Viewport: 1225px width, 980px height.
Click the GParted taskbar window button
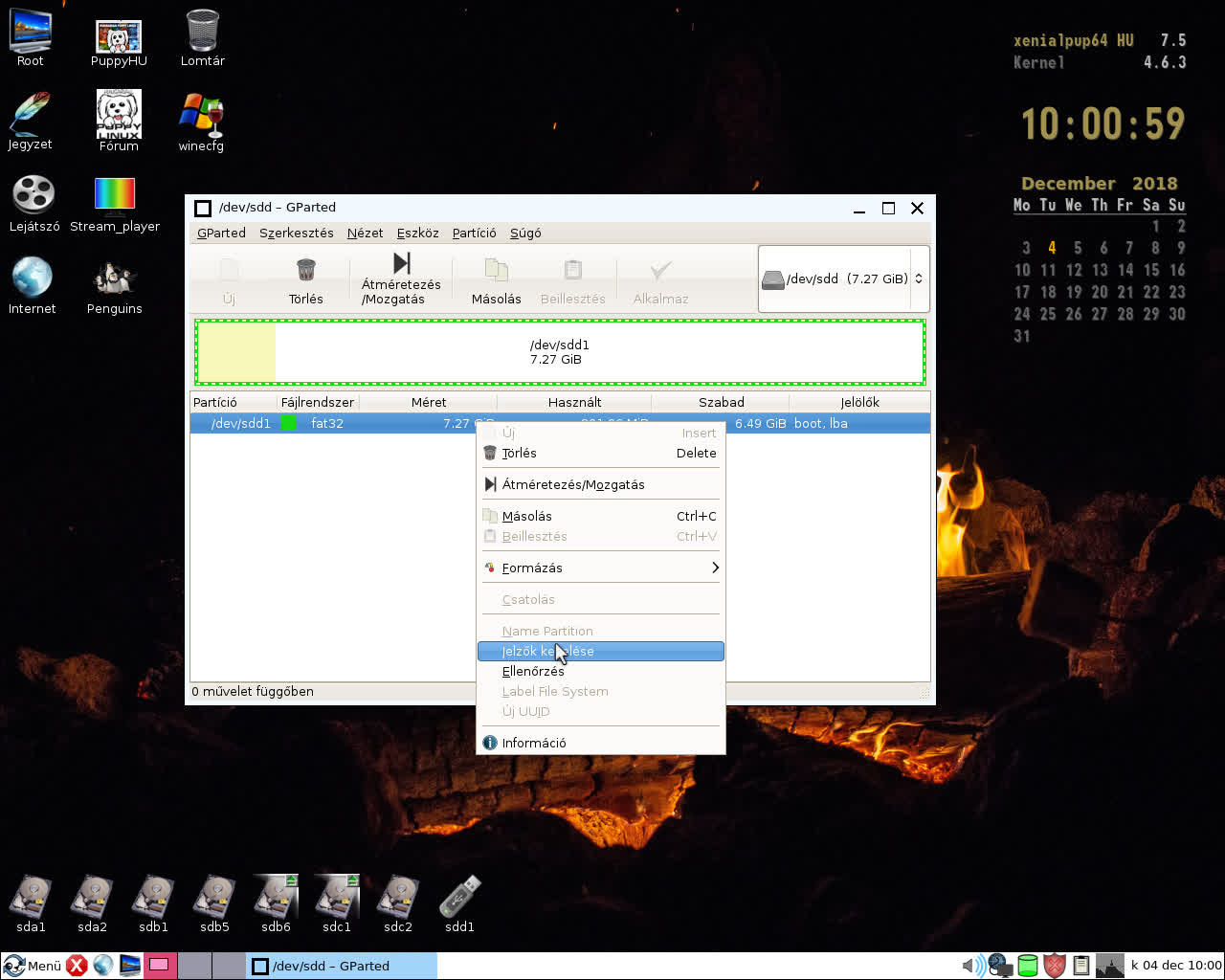point(342,966)
